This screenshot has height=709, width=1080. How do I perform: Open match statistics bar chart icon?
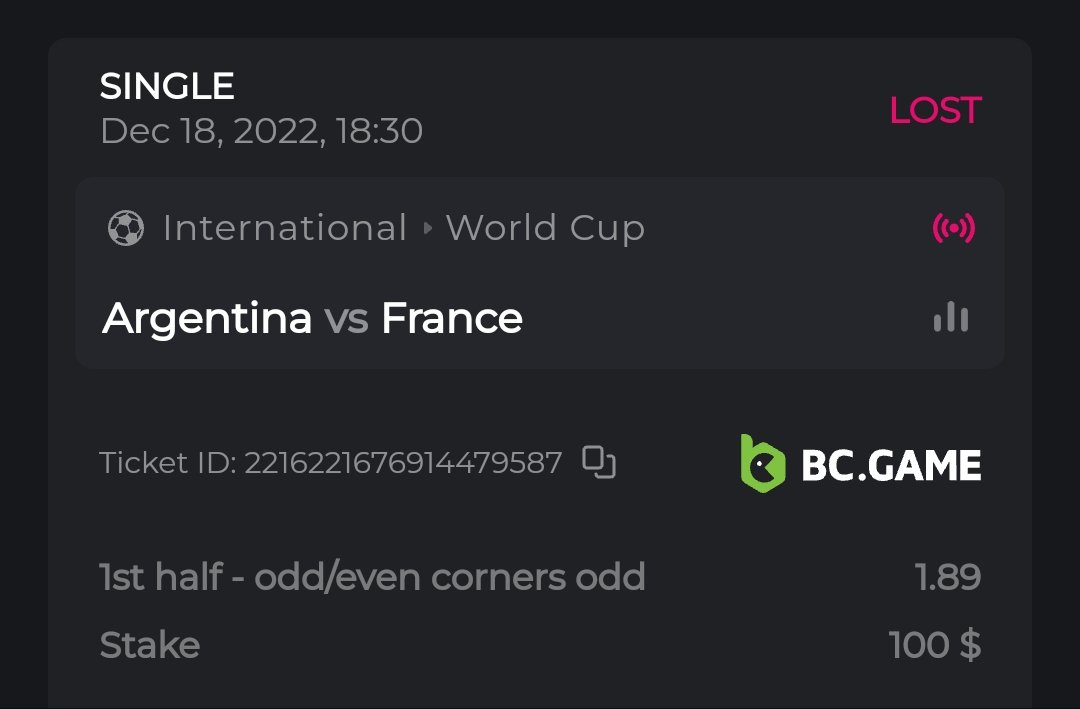click(950, 318)
